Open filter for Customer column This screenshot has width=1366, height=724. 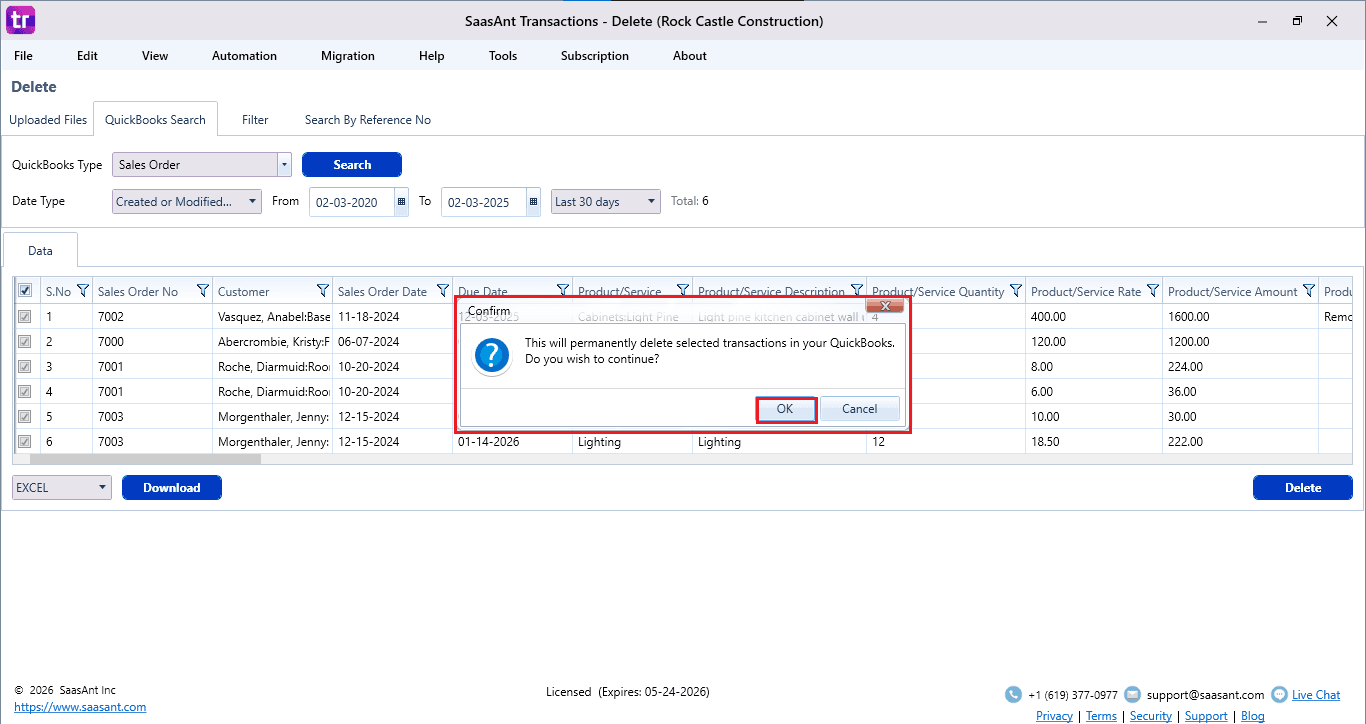pyautogui.click(x=323, y=291)
